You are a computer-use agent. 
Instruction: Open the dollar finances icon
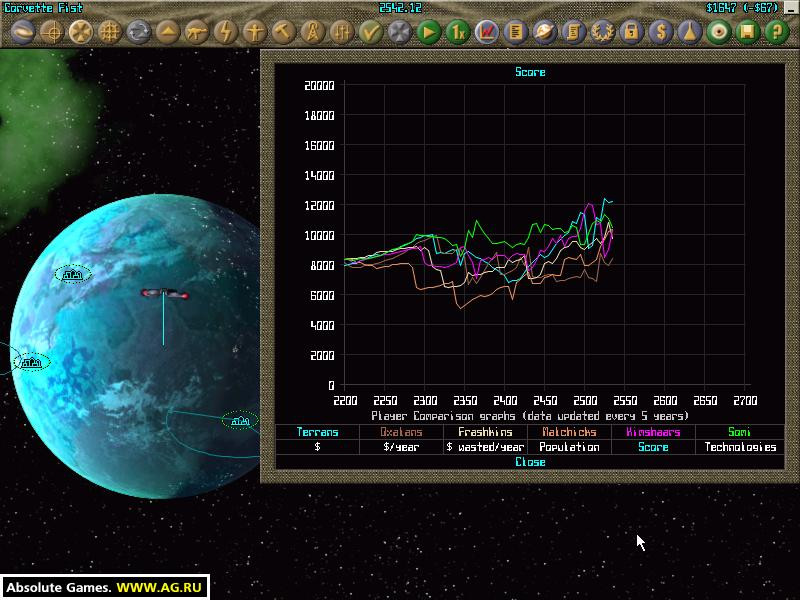point(661,32)
